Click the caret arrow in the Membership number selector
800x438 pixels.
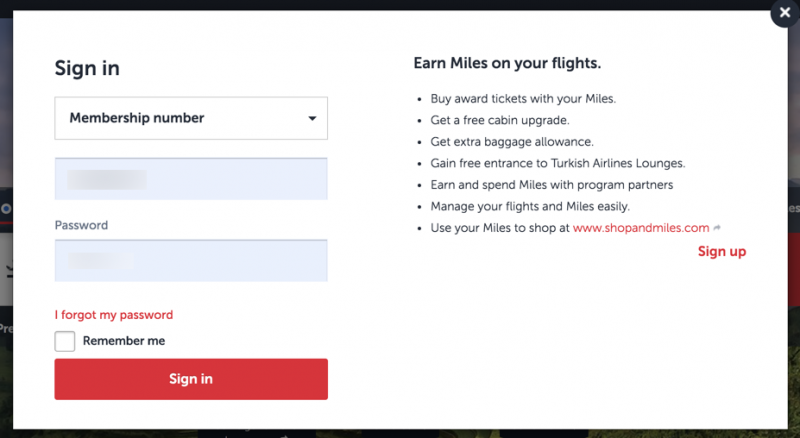click(312, 118)
